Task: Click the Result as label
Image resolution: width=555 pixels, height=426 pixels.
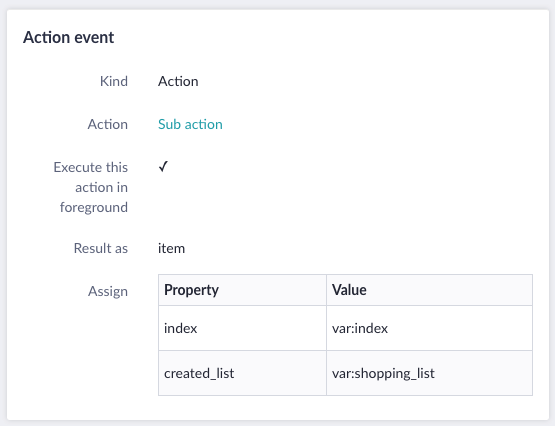Action: coord(101,248)
